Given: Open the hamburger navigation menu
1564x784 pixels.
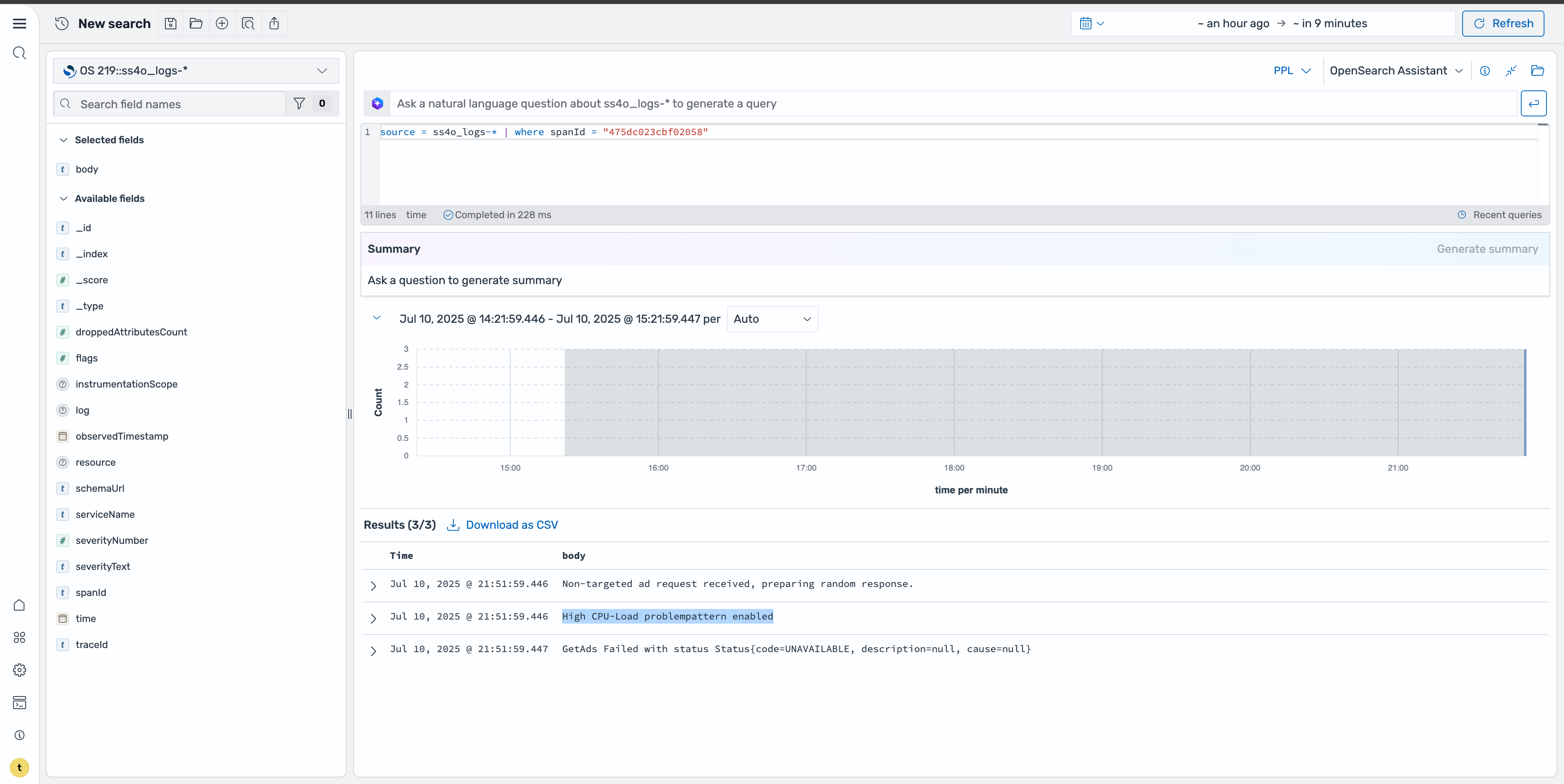Looking at the screenshot, I should (20, 24).
